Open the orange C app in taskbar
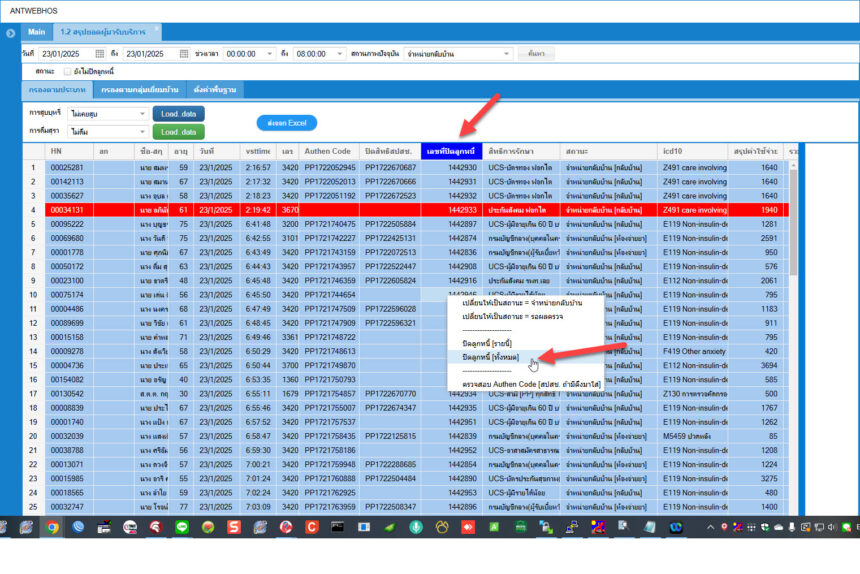The width and height of the screenshot is (860, 574). 312,527
